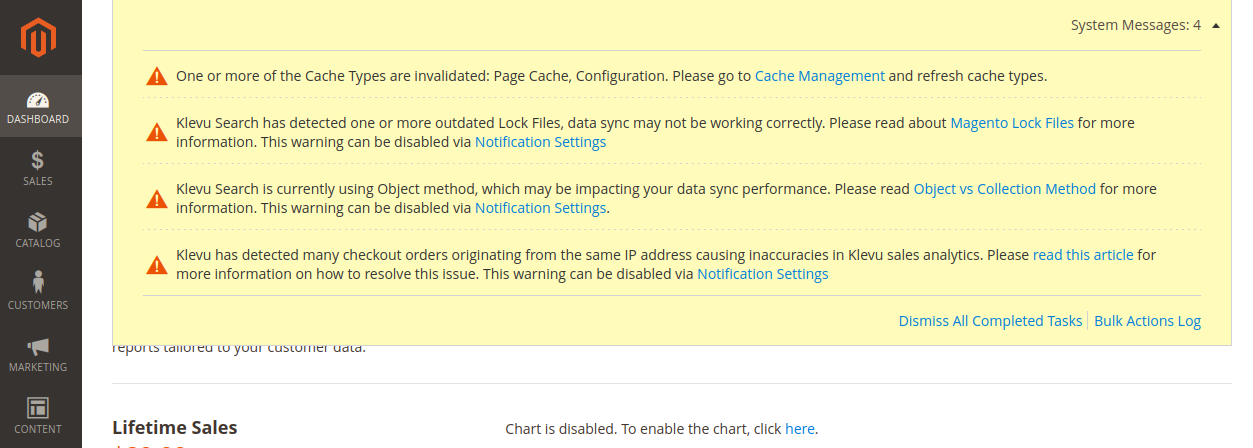Click the System Messages: 4 label
Viewport: 1253px width, 448px height.
pyautogui.click(x=1135, y=25)
